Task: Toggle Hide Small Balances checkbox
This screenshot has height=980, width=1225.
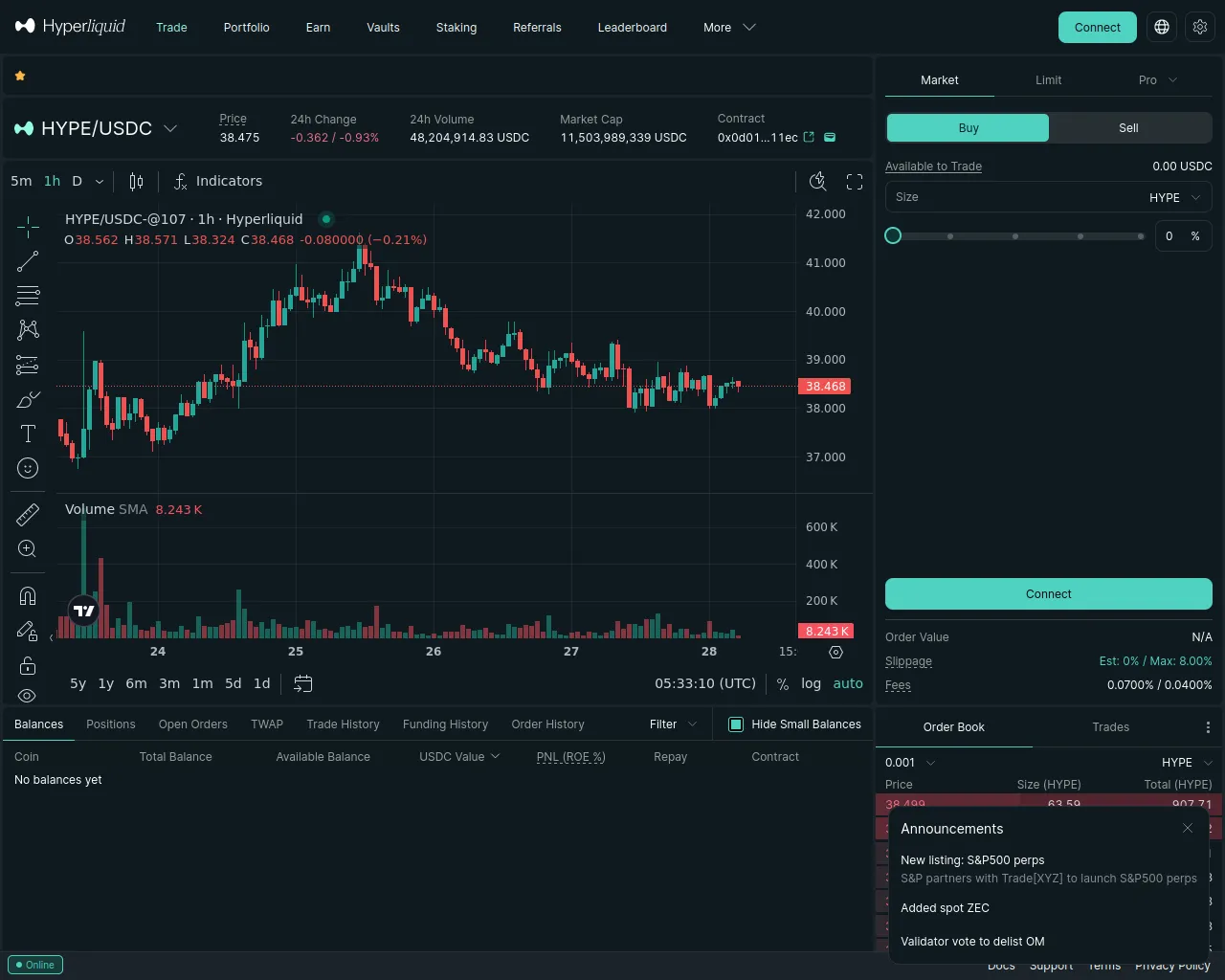Action: (736, 724)
